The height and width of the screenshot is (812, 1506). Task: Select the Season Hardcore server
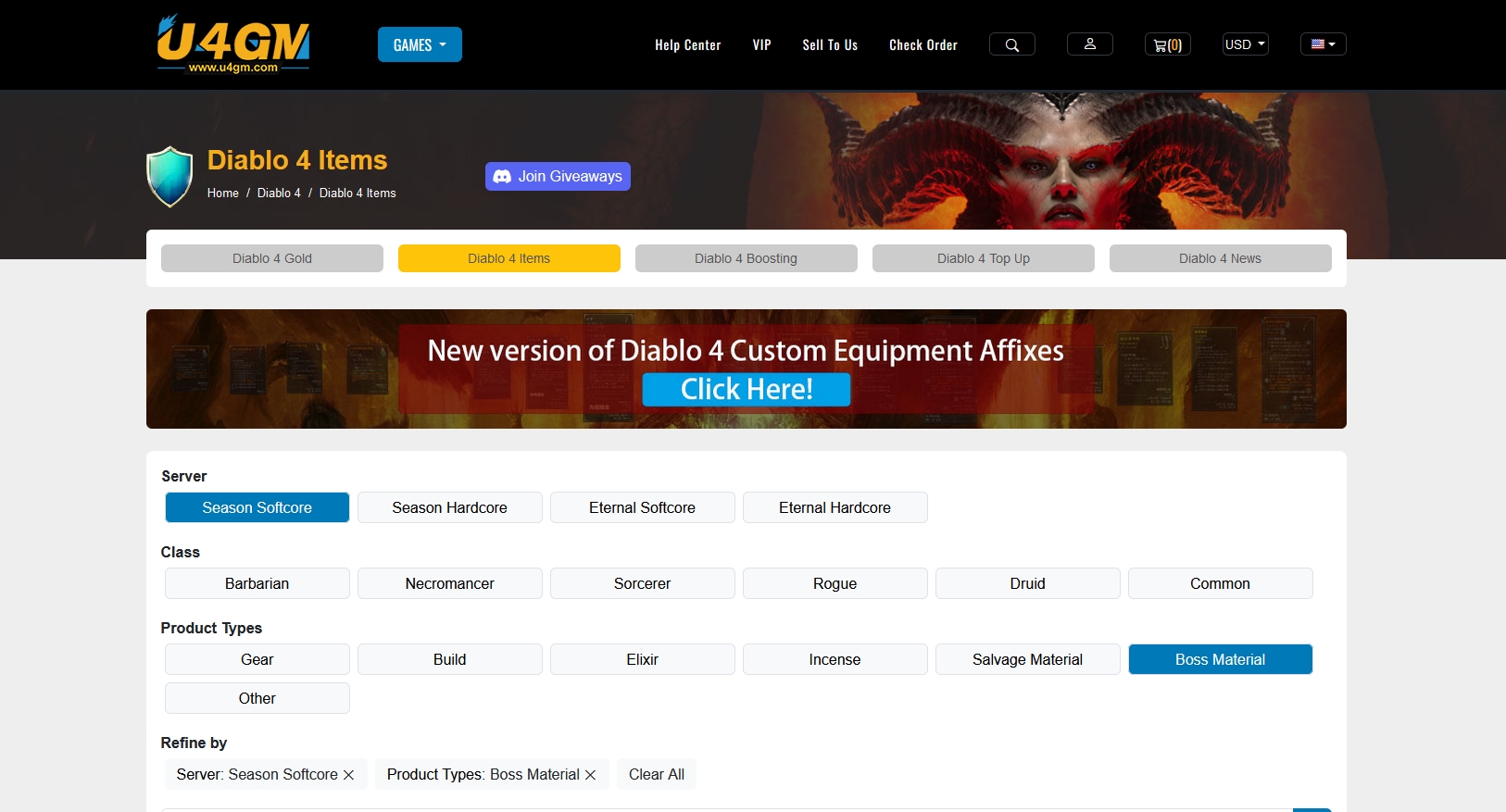450,507
